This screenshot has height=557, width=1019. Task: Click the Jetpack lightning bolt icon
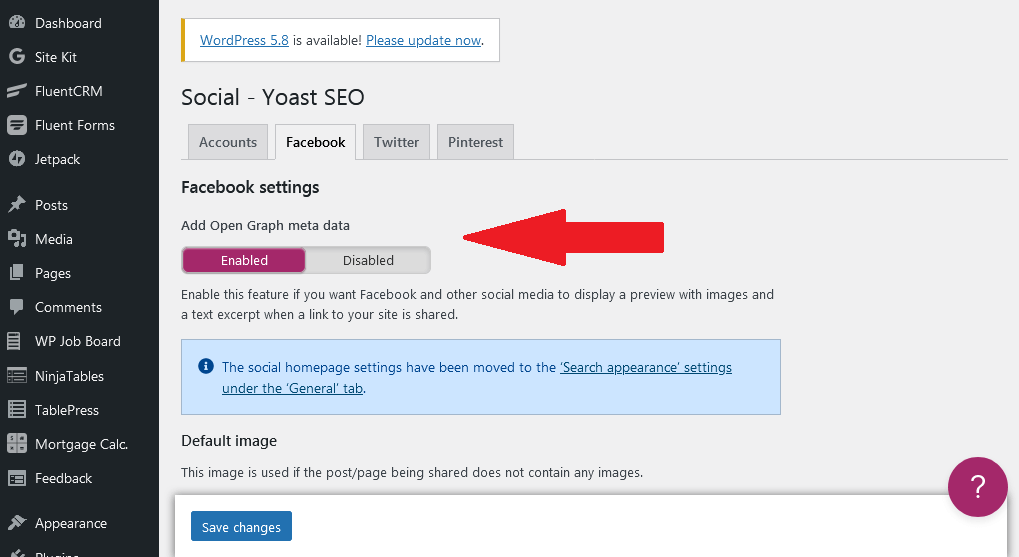pyautogui.click(x=16, y=159)
